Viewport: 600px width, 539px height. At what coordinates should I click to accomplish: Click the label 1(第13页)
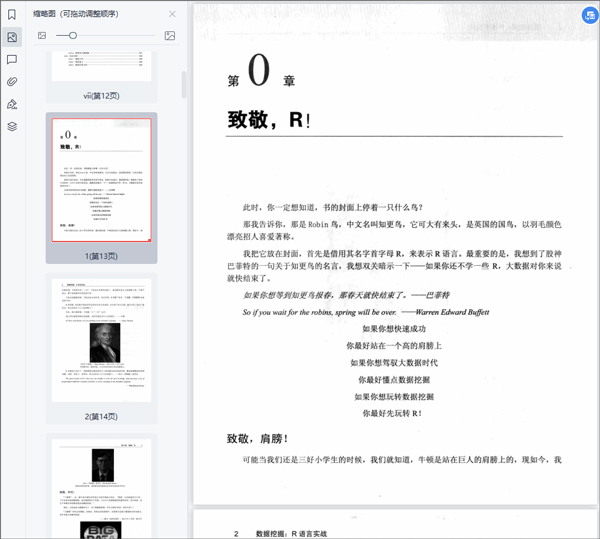point(101,256)
